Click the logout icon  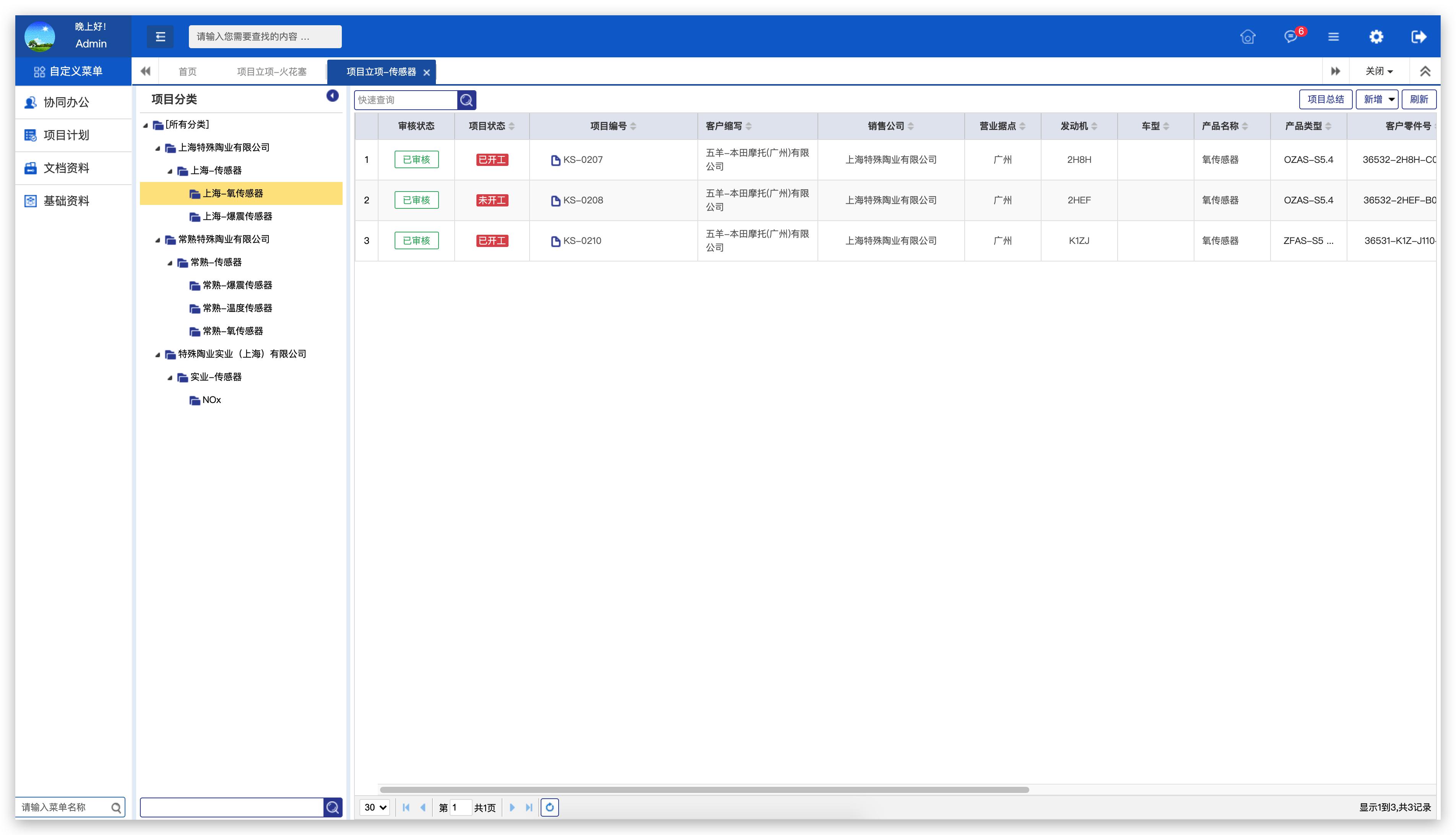click(1418, 37)
